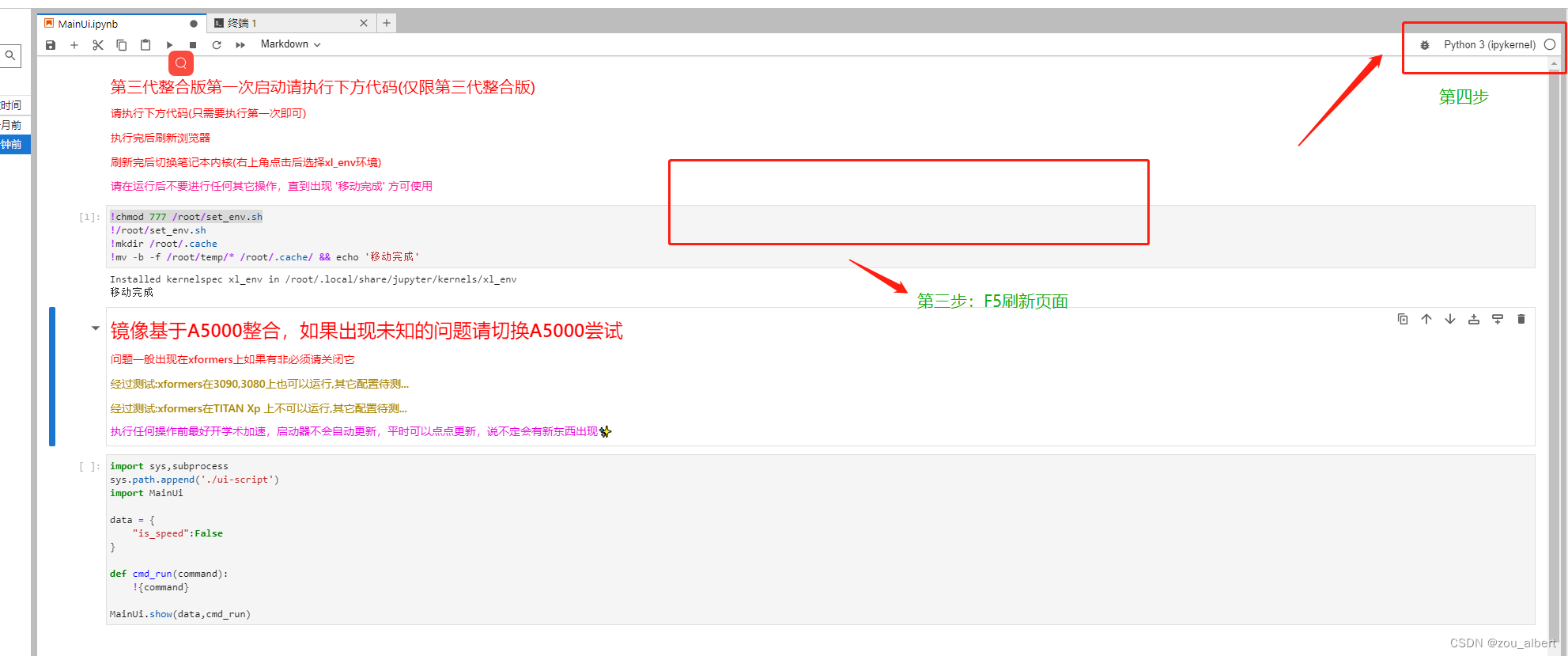
Task: Save the notebook with the floppy disk icon
Action: [x=51, y=45]
